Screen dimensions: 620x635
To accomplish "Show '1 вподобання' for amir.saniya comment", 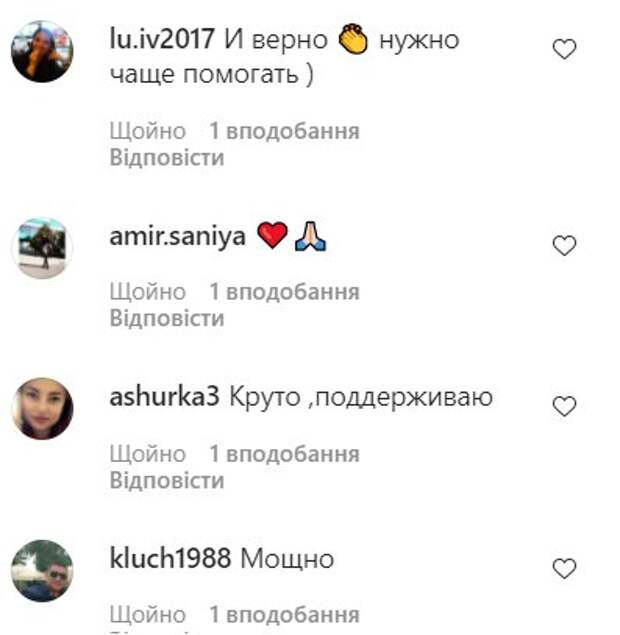I will (x=284, y=292).
